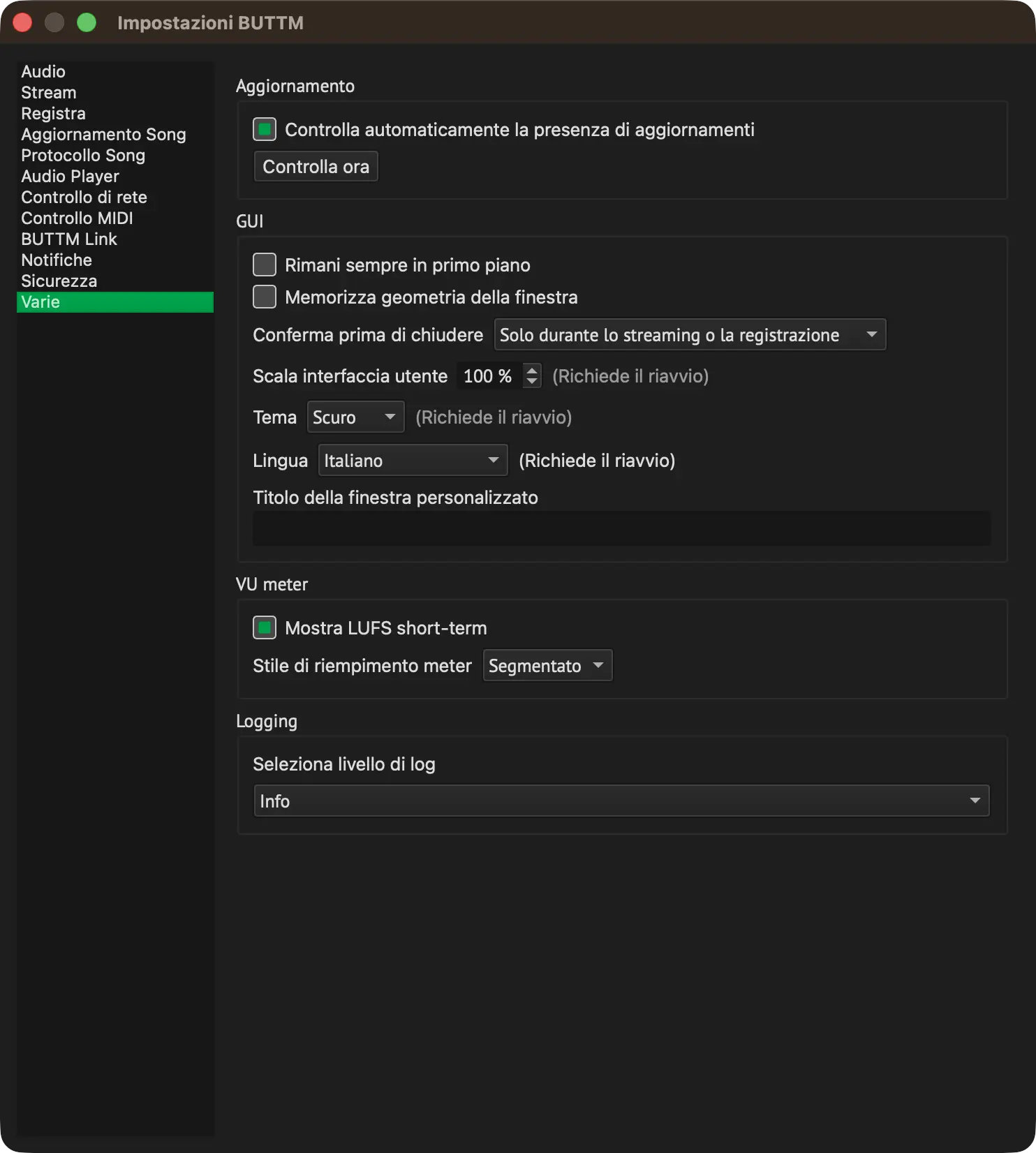Click the 'Controlla ora' button

(316, 167)
